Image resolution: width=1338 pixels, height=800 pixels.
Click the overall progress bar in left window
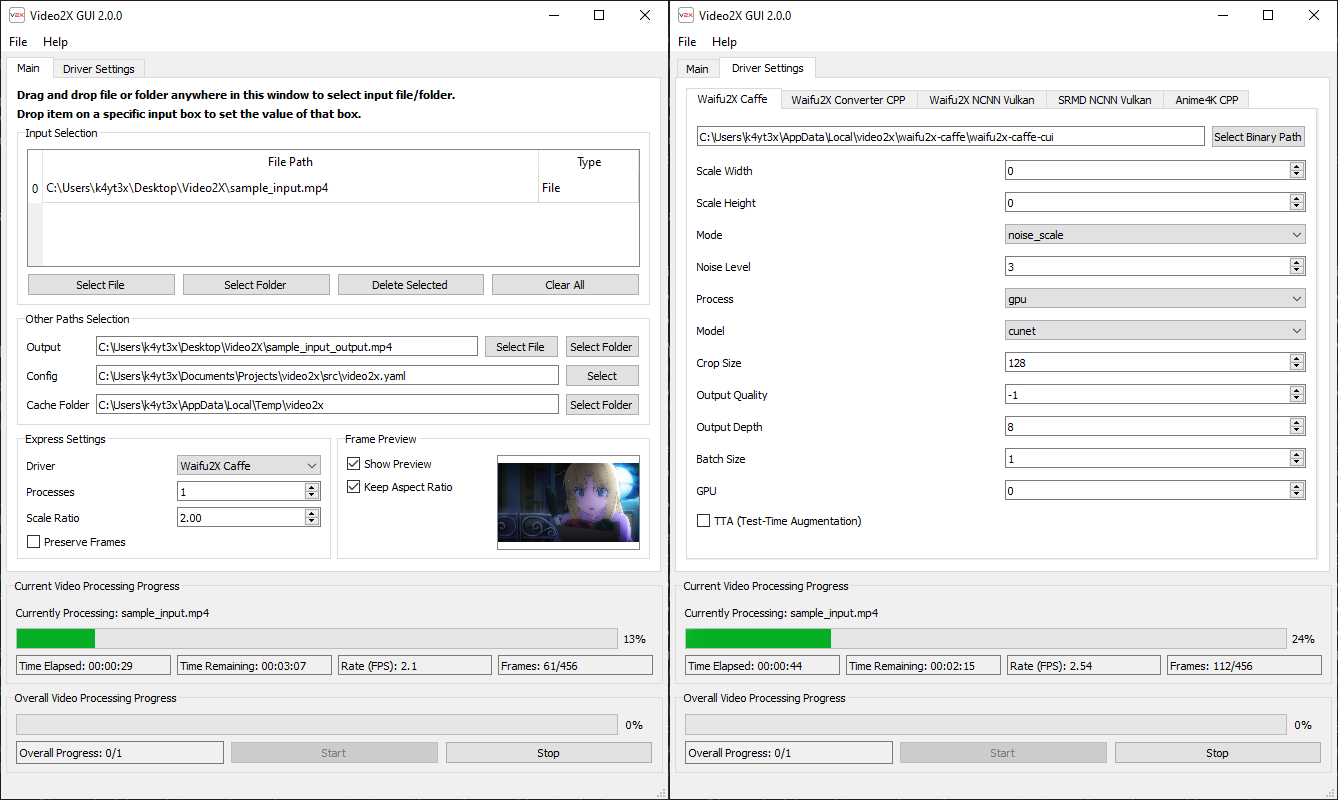click(x=317, y=725)
